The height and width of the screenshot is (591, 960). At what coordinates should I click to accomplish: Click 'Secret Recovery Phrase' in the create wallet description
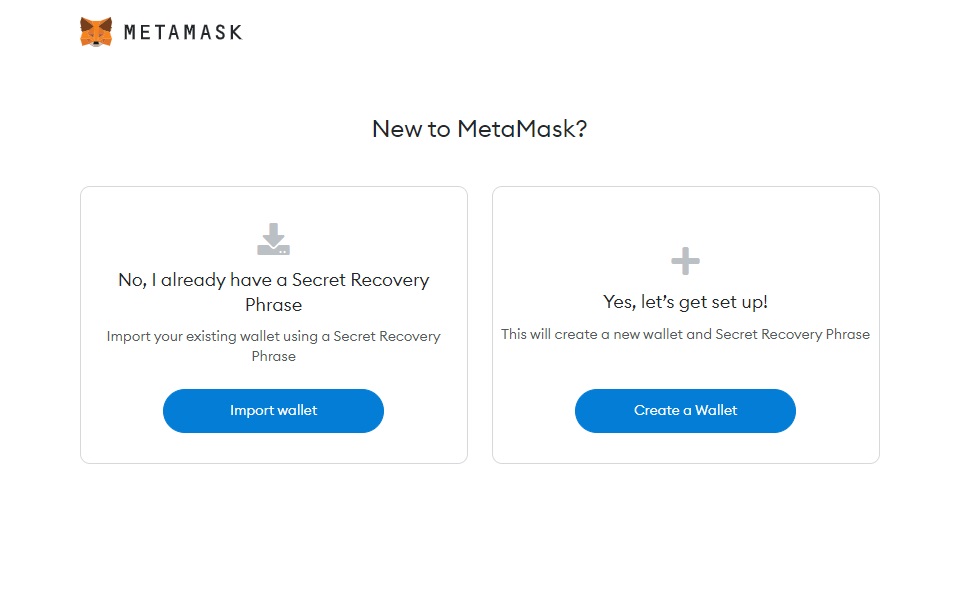tap(792, 334)
